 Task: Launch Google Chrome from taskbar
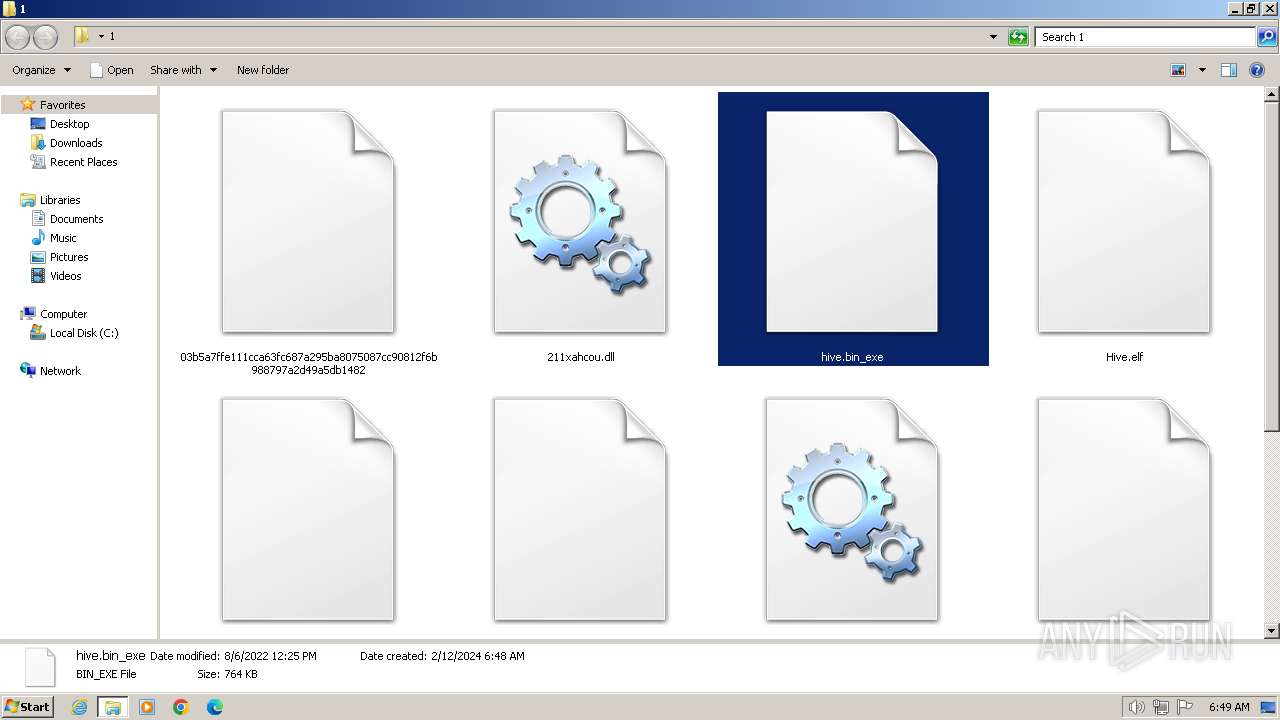coord(181,707)
